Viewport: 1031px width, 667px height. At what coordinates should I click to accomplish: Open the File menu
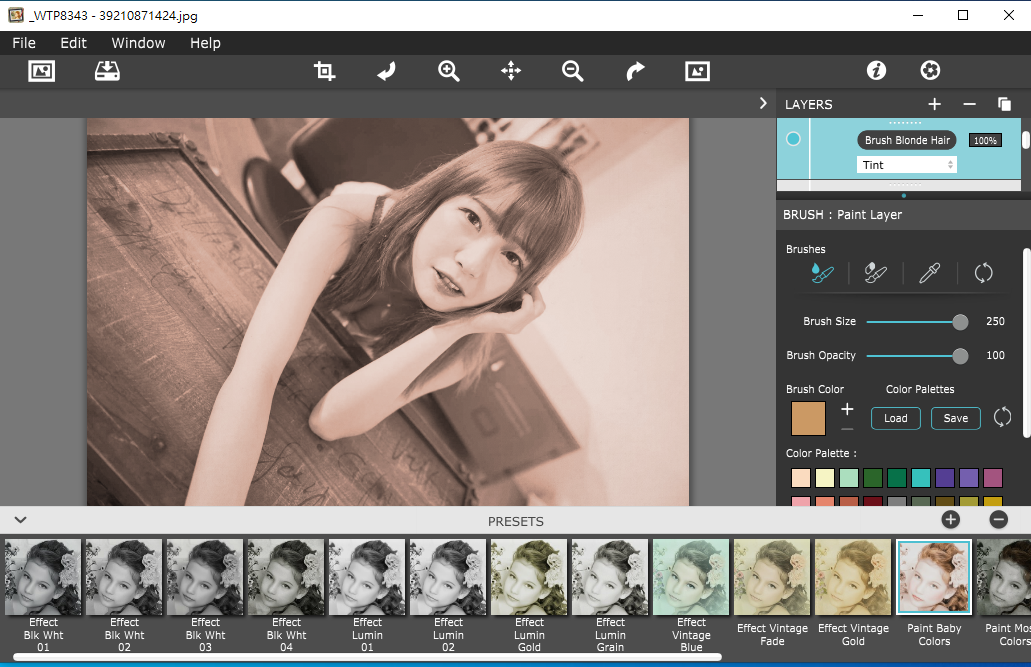(x=24, y=43)
